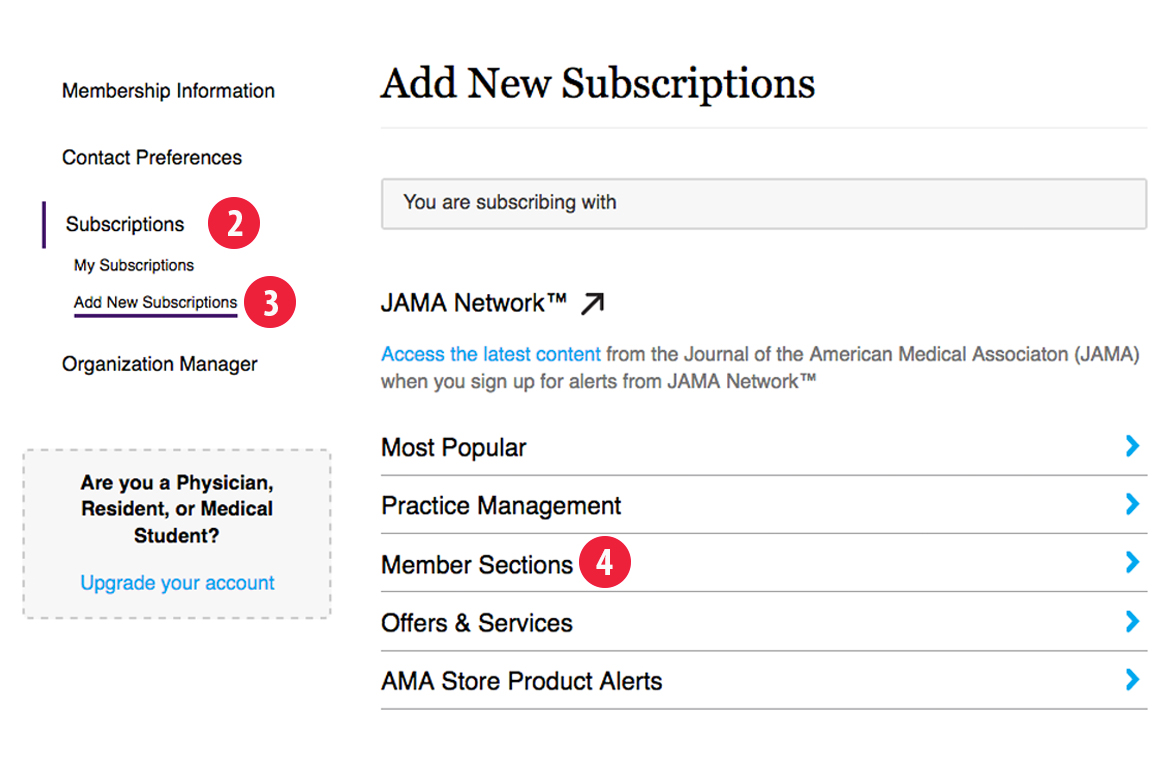Screen dimensions: 1170x780
Task: Expand Practice Management using its chevron
Action: point(1132,504)
